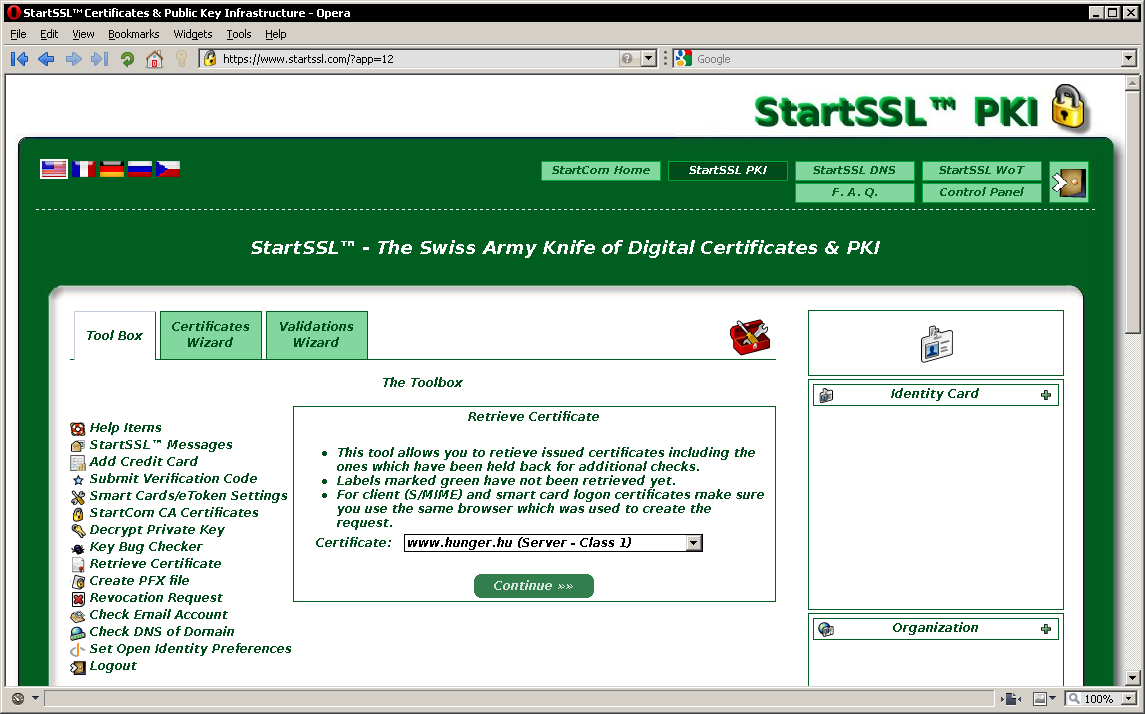The width and height of the screenshot is (1145, 714).
Task: Click the exit door icon in header
Action: [1069, 182]
